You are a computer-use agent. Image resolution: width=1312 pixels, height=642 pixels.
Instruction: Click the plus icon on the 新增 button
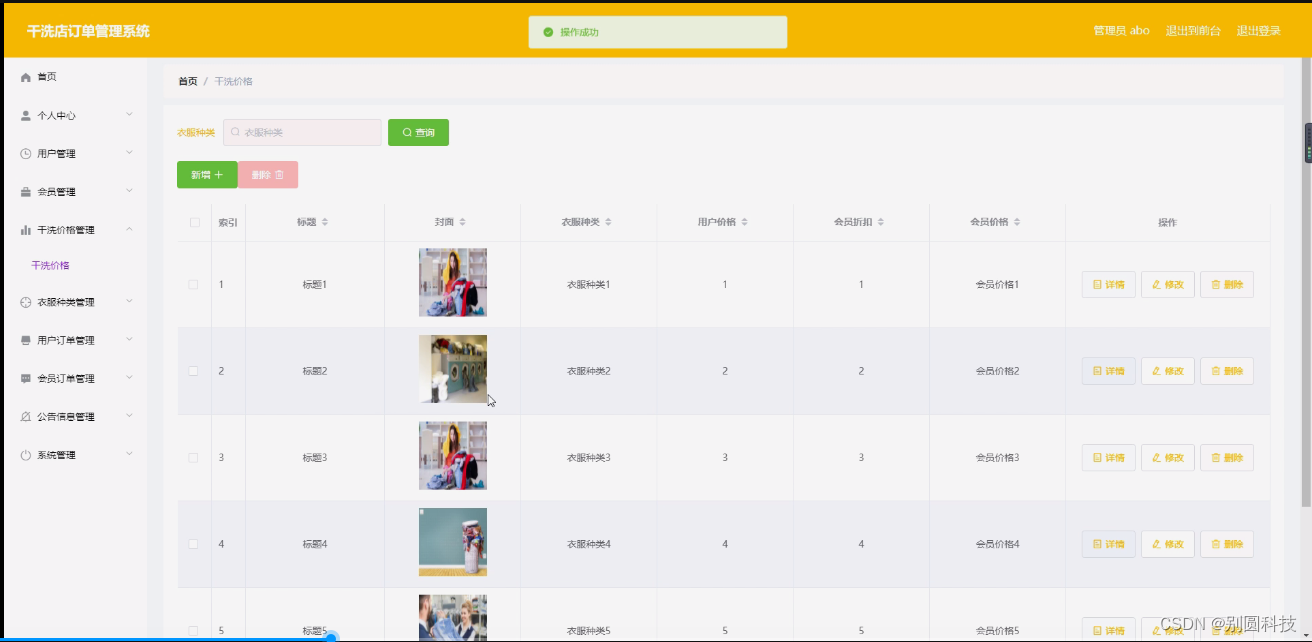219,173
